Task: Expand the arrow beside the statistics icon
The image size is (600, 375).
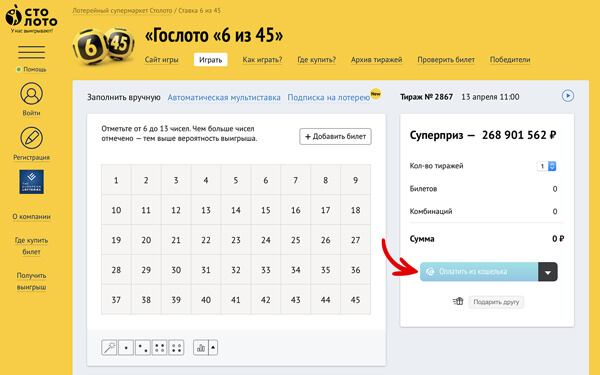Action: coord(213,347)
